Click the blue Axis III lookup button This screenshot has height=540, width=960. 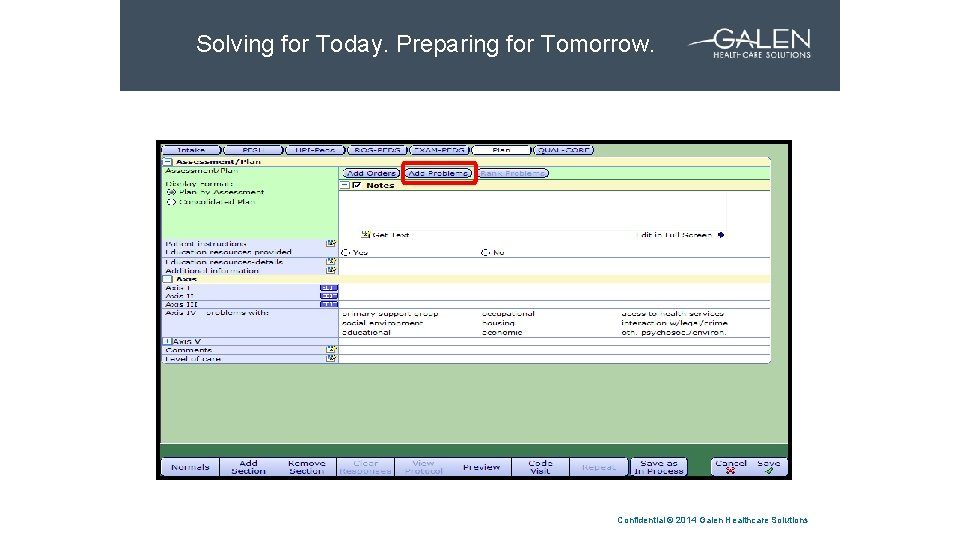point(329,304)
